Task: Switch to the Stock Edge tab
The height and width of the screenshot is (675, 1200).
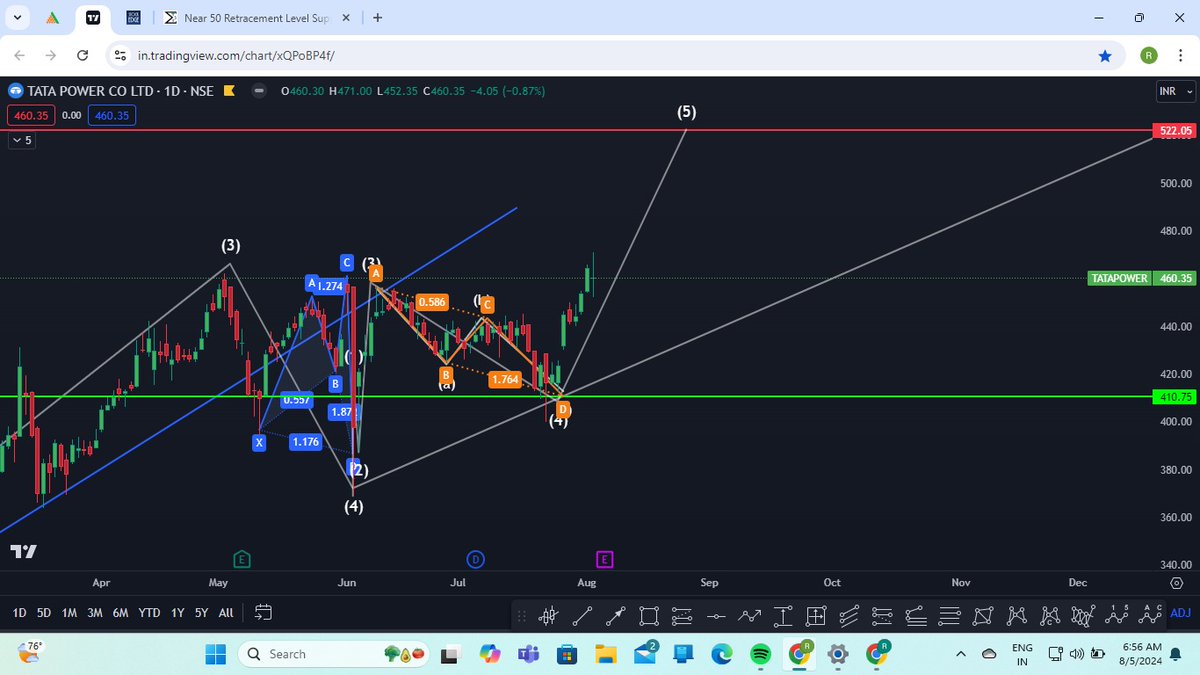Action: tap(132, 18)
